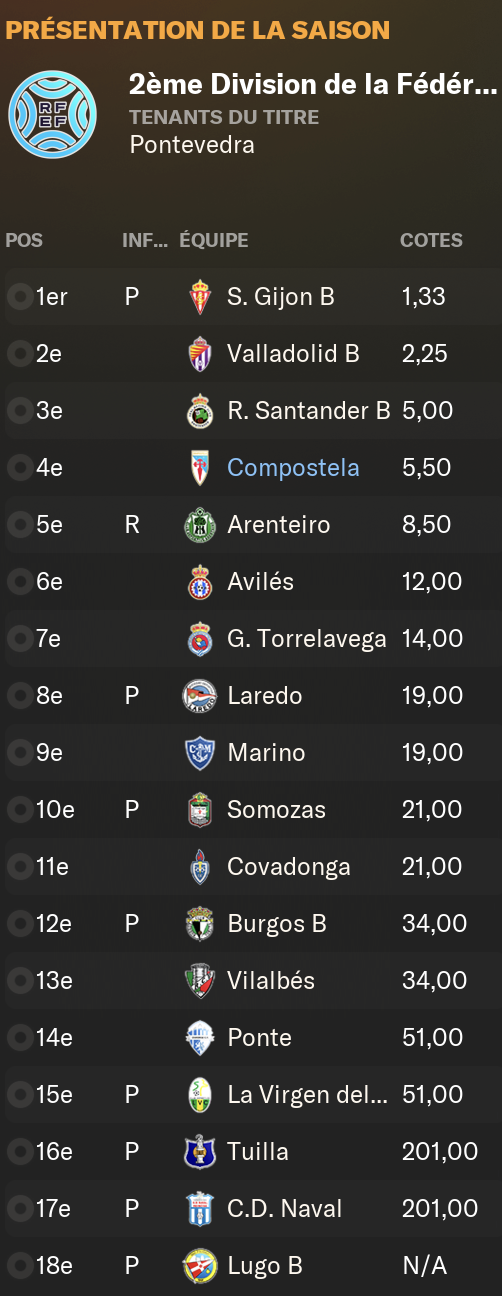
Task: Open the 2ème Division competition title
Action: point(313,85)
